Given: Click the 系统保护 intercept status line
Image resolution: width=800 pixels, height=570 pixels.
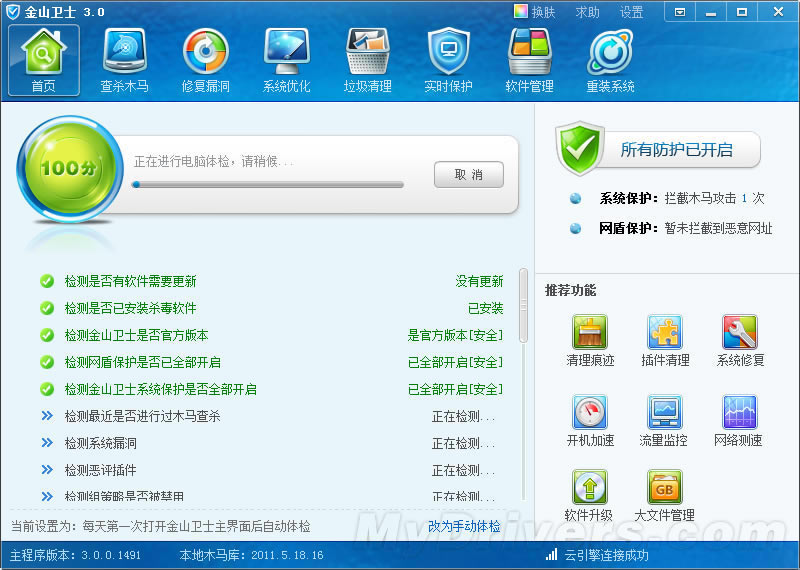Looking at the screenshot, I should 682,198.
